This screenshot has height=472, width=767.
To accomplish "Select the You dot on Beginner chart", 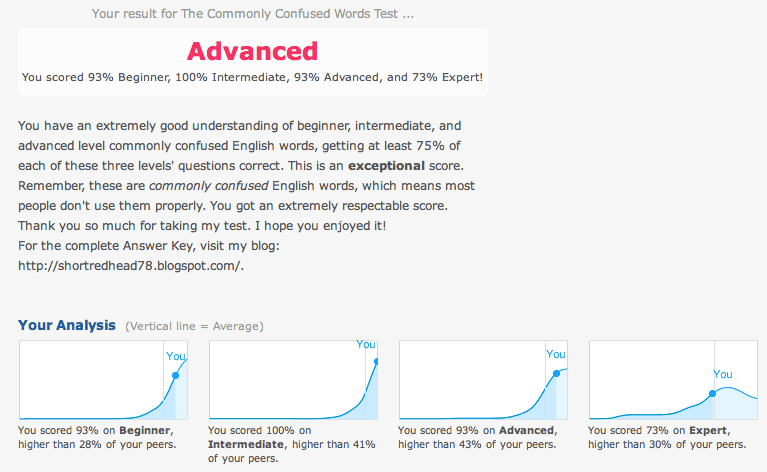I will pyautogui.click(x=176, y=376).
